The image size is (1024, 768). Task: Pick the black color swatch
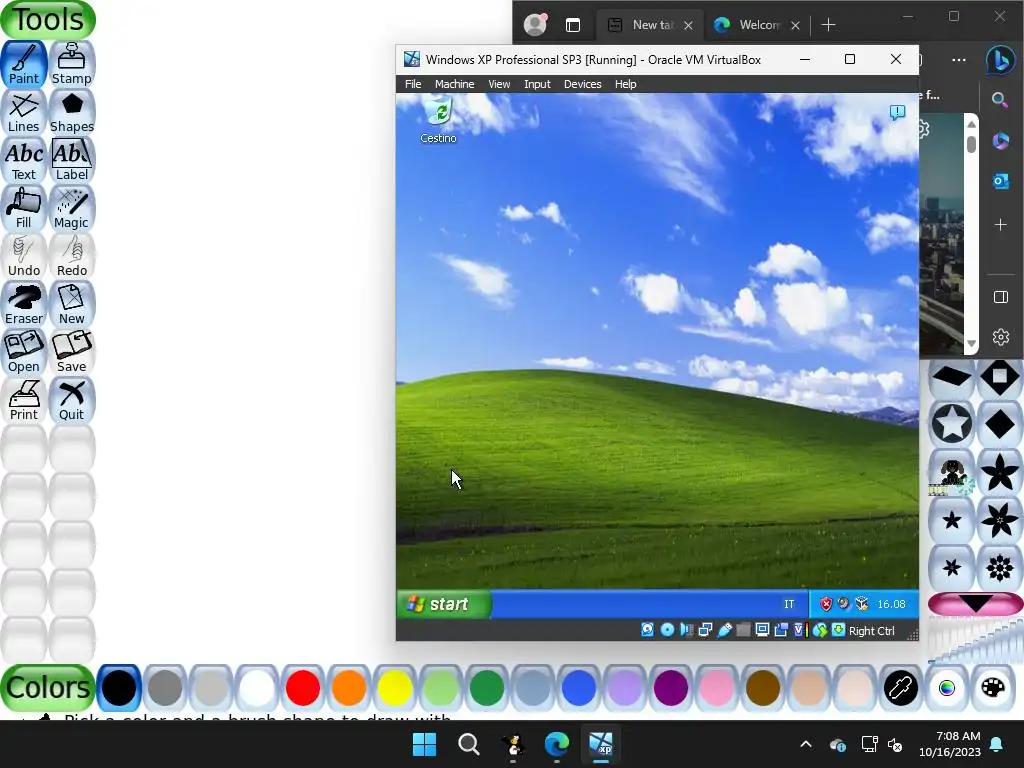pos(119,688)
